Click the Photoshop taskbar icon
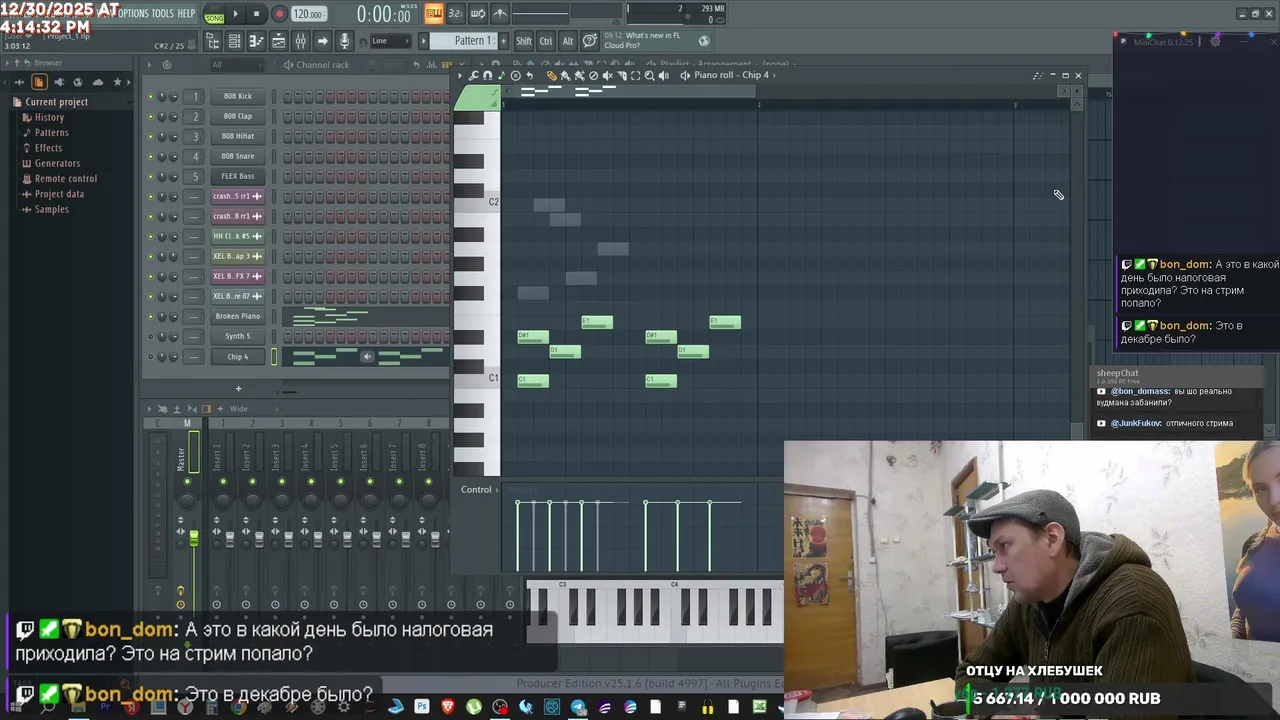1280x720 pixels. tap(421, 707)
